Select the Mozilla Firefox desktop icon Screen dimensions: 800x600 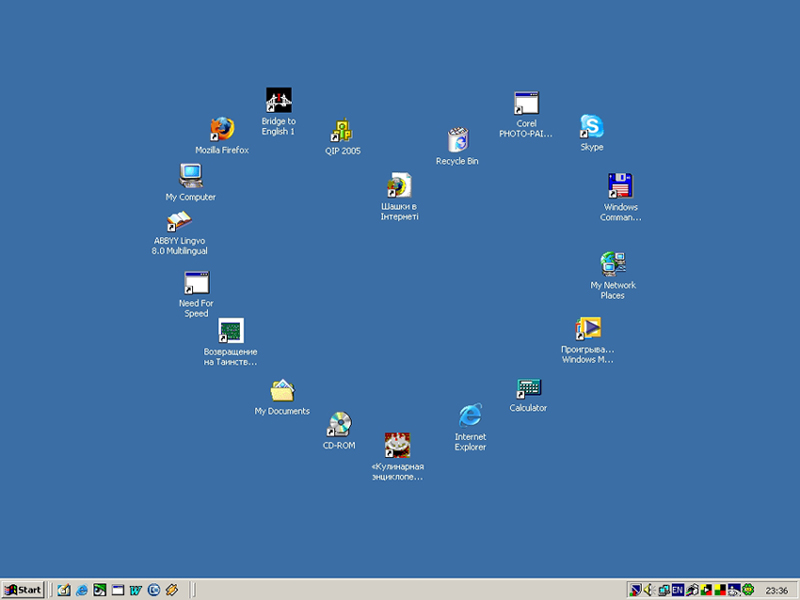pyautogui.click(x=222, y=135)
